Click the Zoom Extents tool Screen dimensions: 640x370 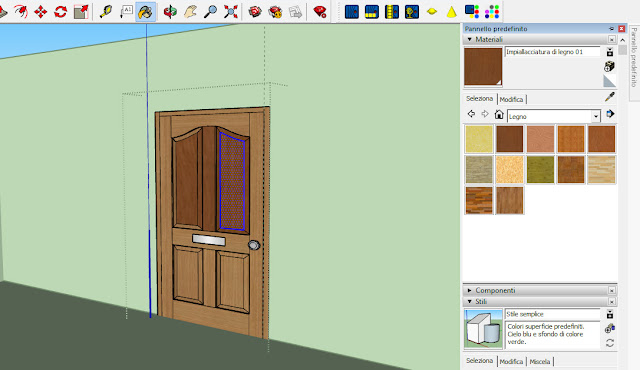(x=231, y=12)
